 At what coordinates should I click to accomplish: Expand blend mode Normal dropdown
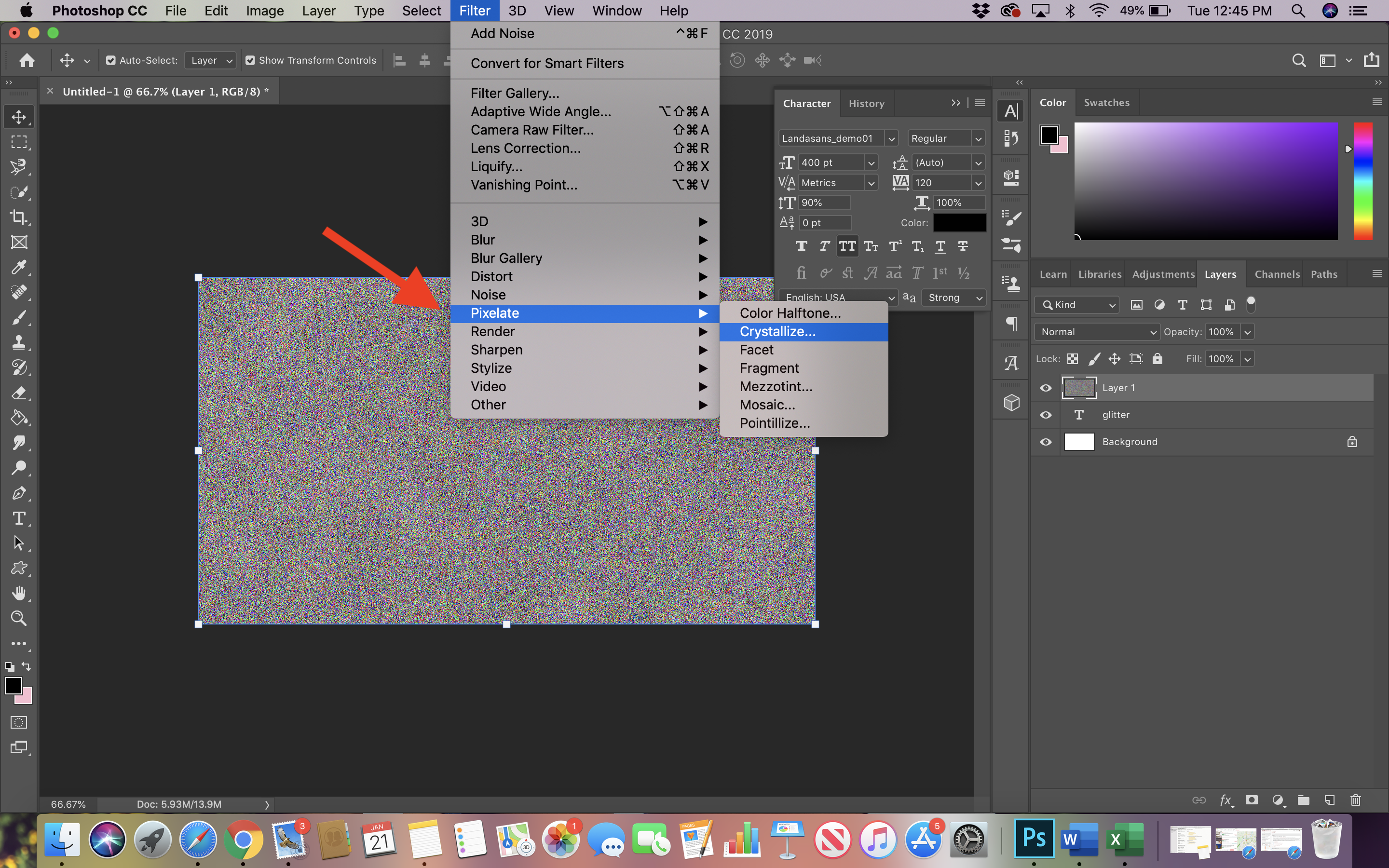pyautogui.click(x=1097, y=331)
